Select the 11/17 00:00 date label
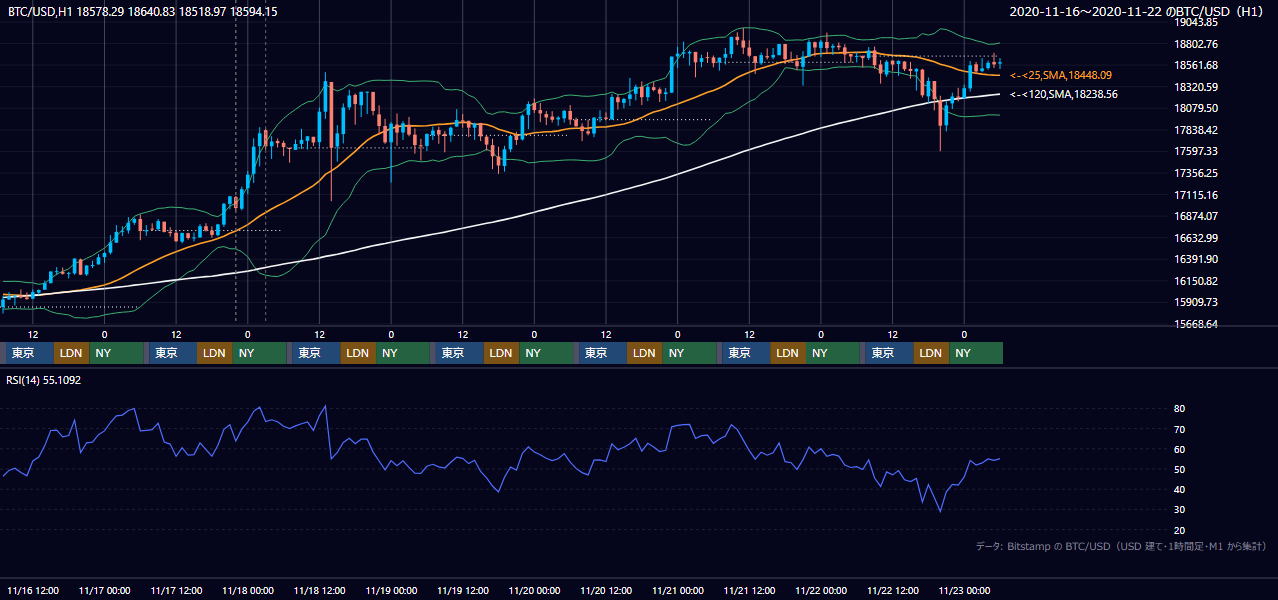The width and height of the screenshot is (1278, 600). point(105,591)
